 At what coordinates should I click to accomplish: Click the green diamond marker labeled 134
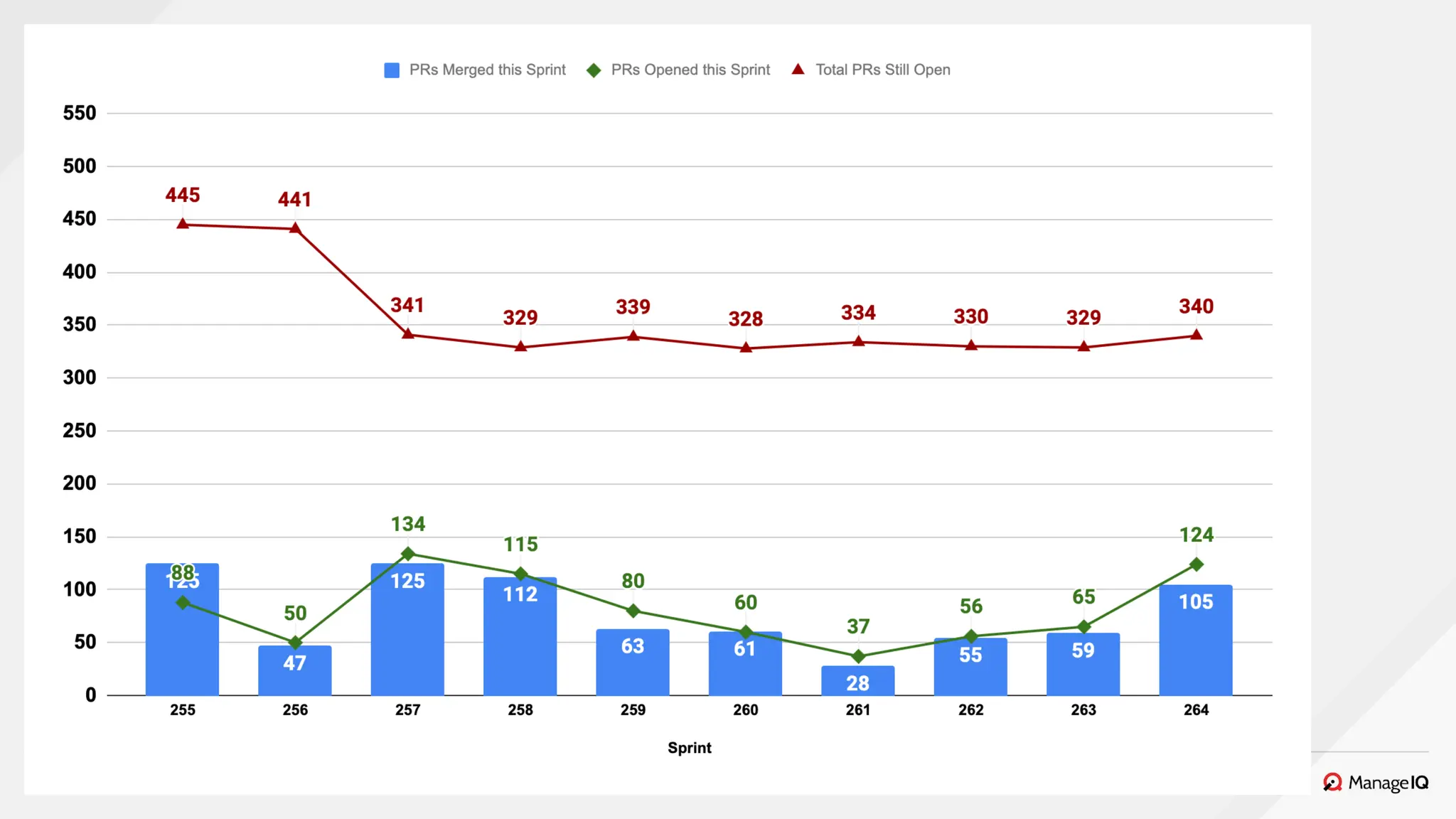pos(408,554)
